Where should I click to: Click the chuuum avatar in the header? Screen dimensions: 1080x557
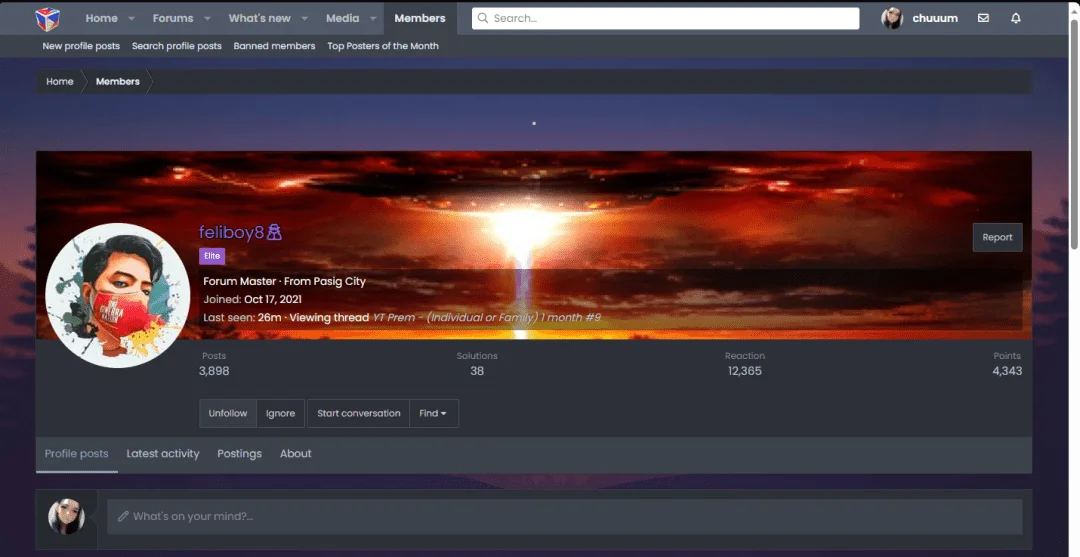pyautogui.click(x=892, y=19)
